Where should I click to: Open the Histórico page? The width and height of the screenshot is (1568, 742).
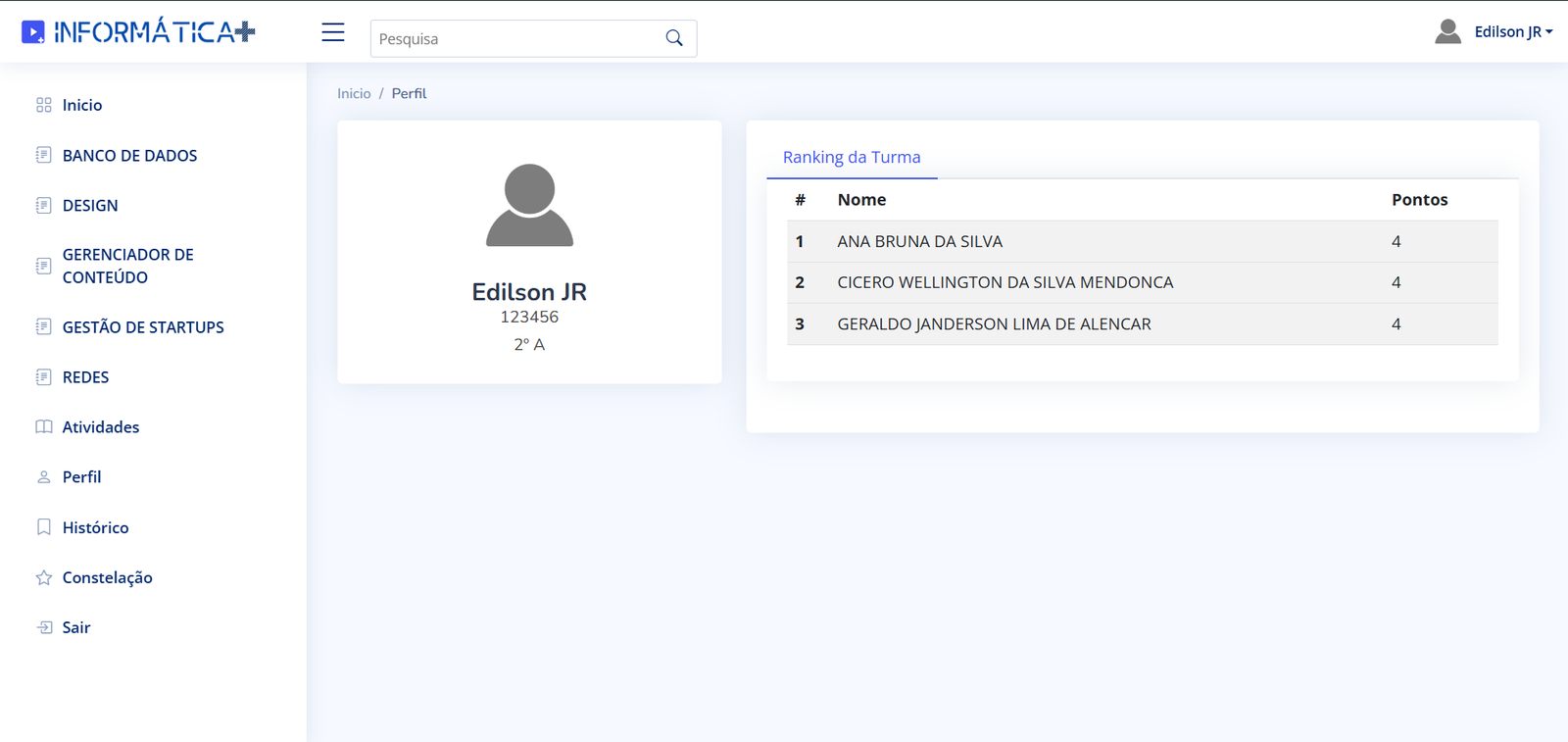click(95, 527)
